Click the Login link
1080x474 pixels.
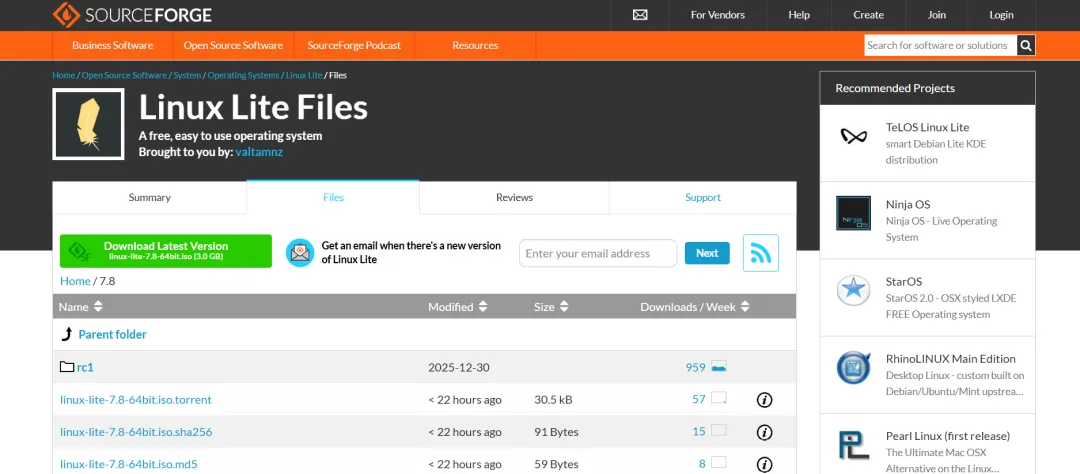tap(1001, 14)
